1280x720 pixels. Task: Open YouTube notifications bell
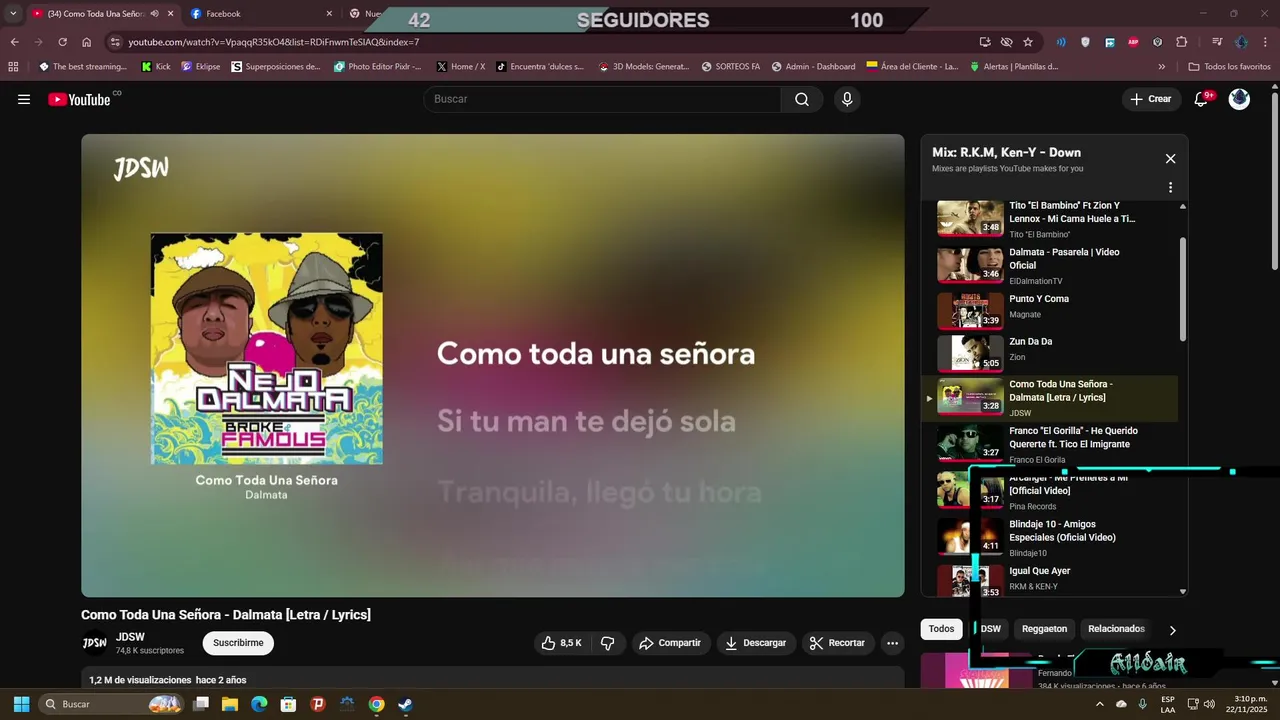click(x=1202, y=99)
